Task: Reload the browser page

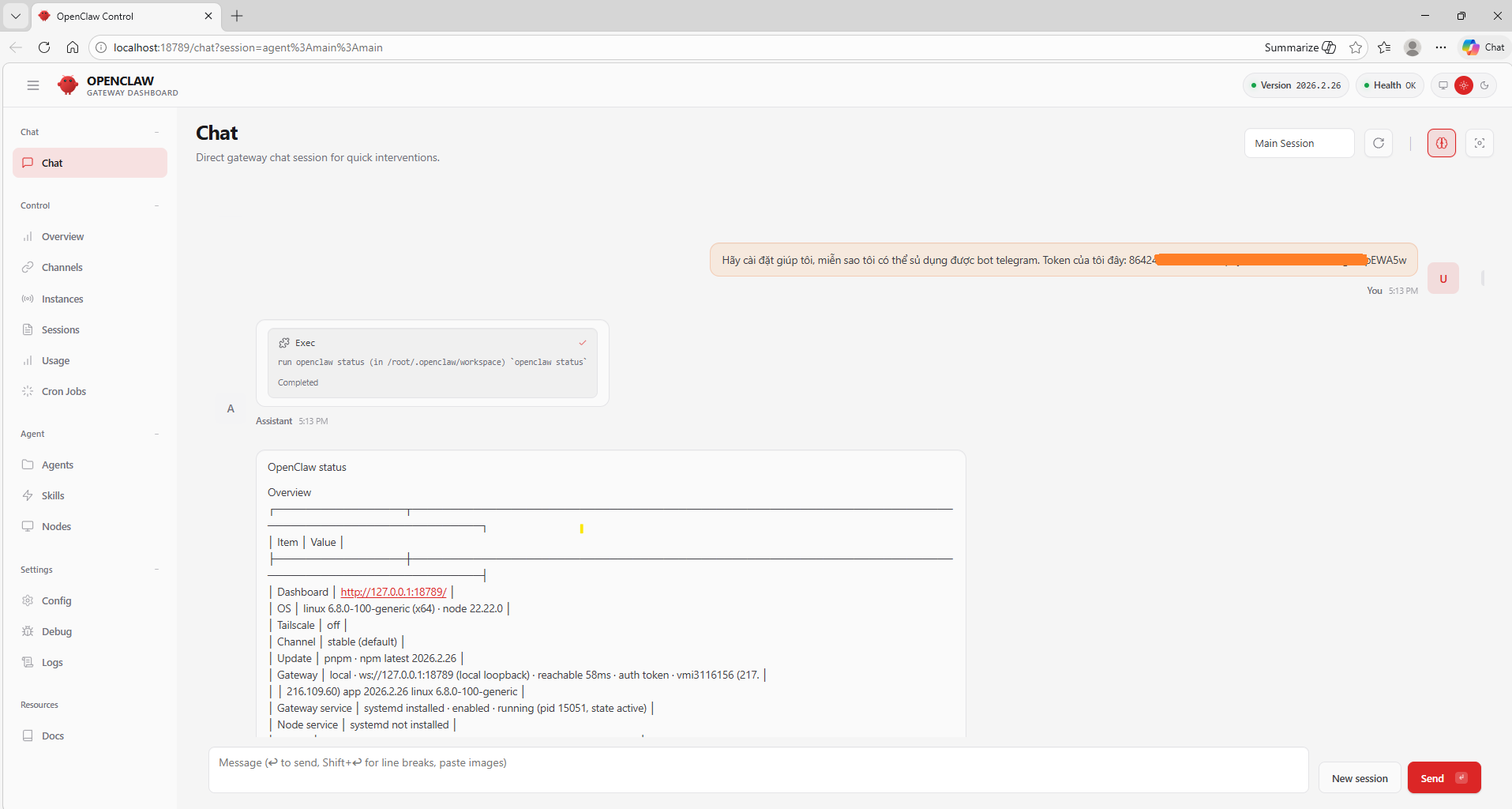Action: (44, 47)
